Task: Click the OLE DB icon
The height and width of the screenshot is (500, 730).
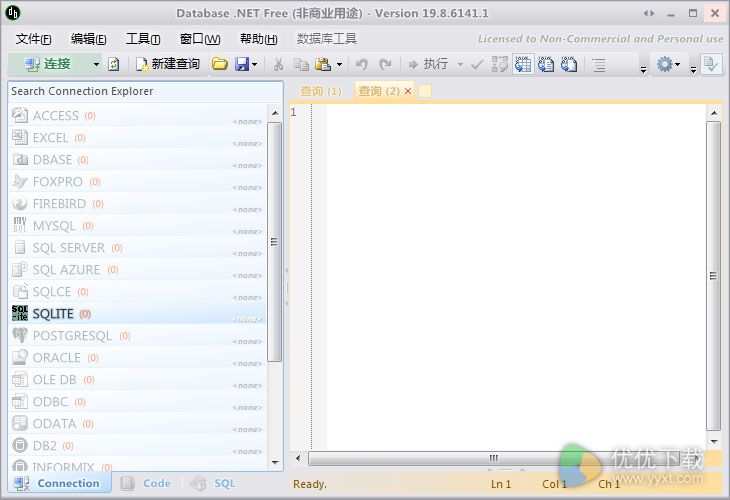Action: click(x=20, y=379)
